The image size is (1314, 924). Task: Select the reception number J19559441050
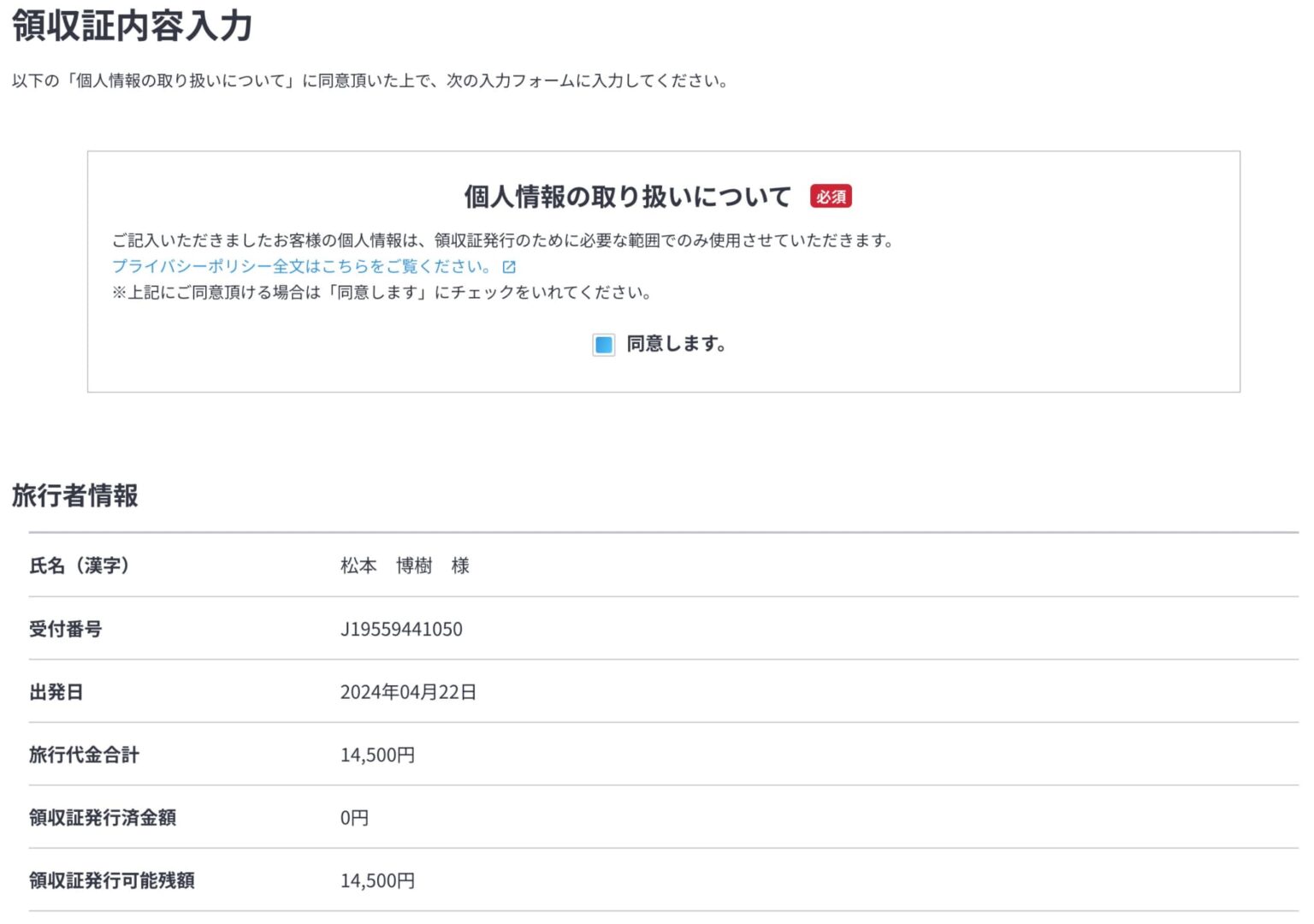tap(402, 629)
